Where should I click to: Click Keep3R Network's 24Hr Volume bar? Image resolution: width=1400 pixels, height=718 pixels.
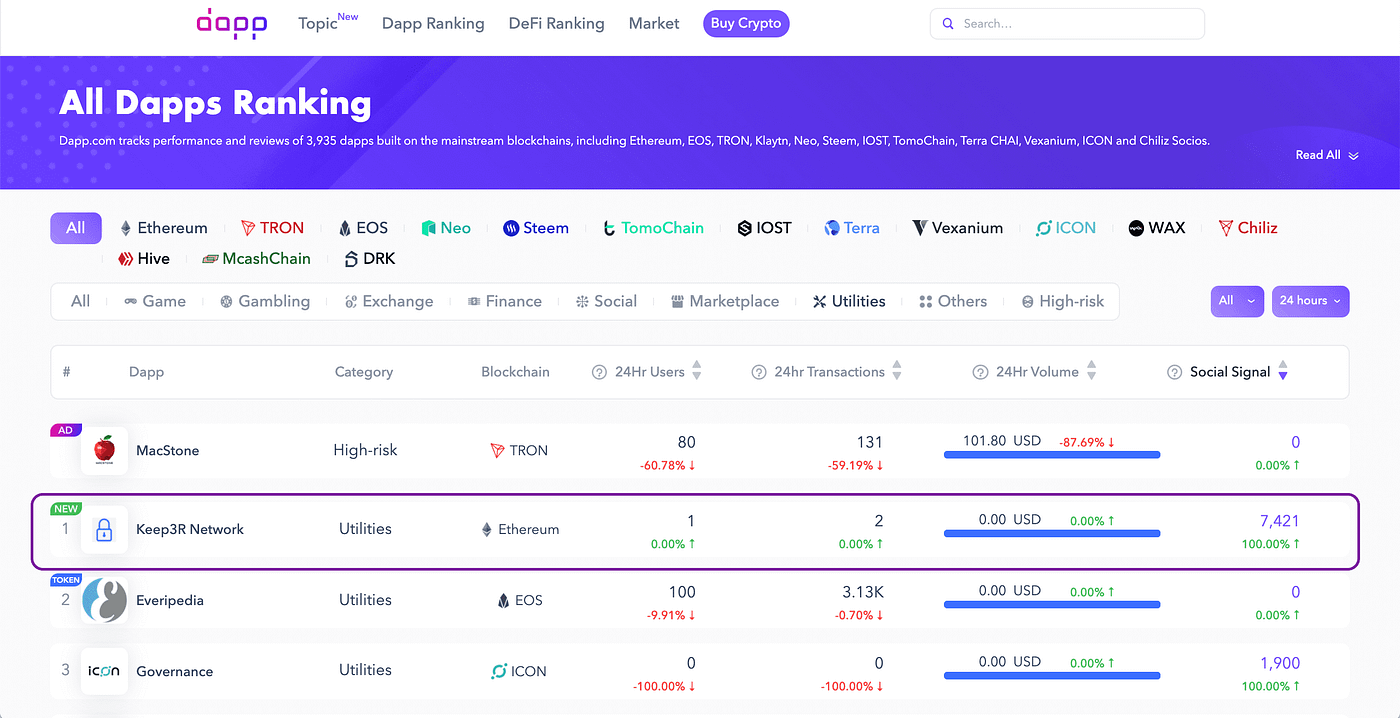click(1052, 534)
